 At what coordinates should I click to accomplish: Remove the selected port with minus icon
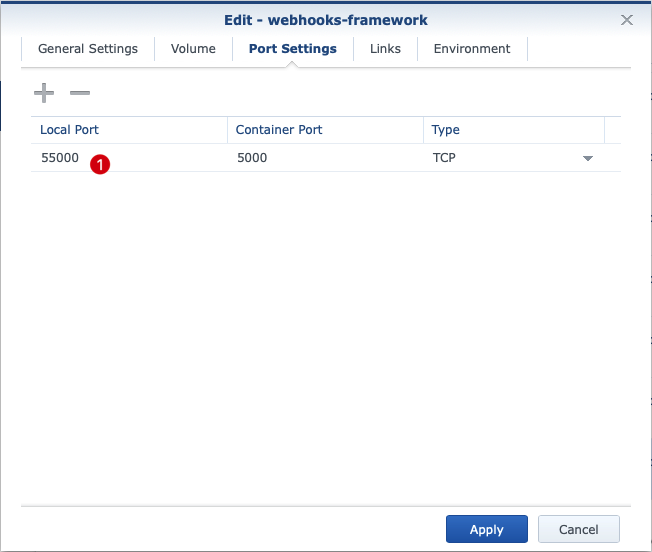80,93
